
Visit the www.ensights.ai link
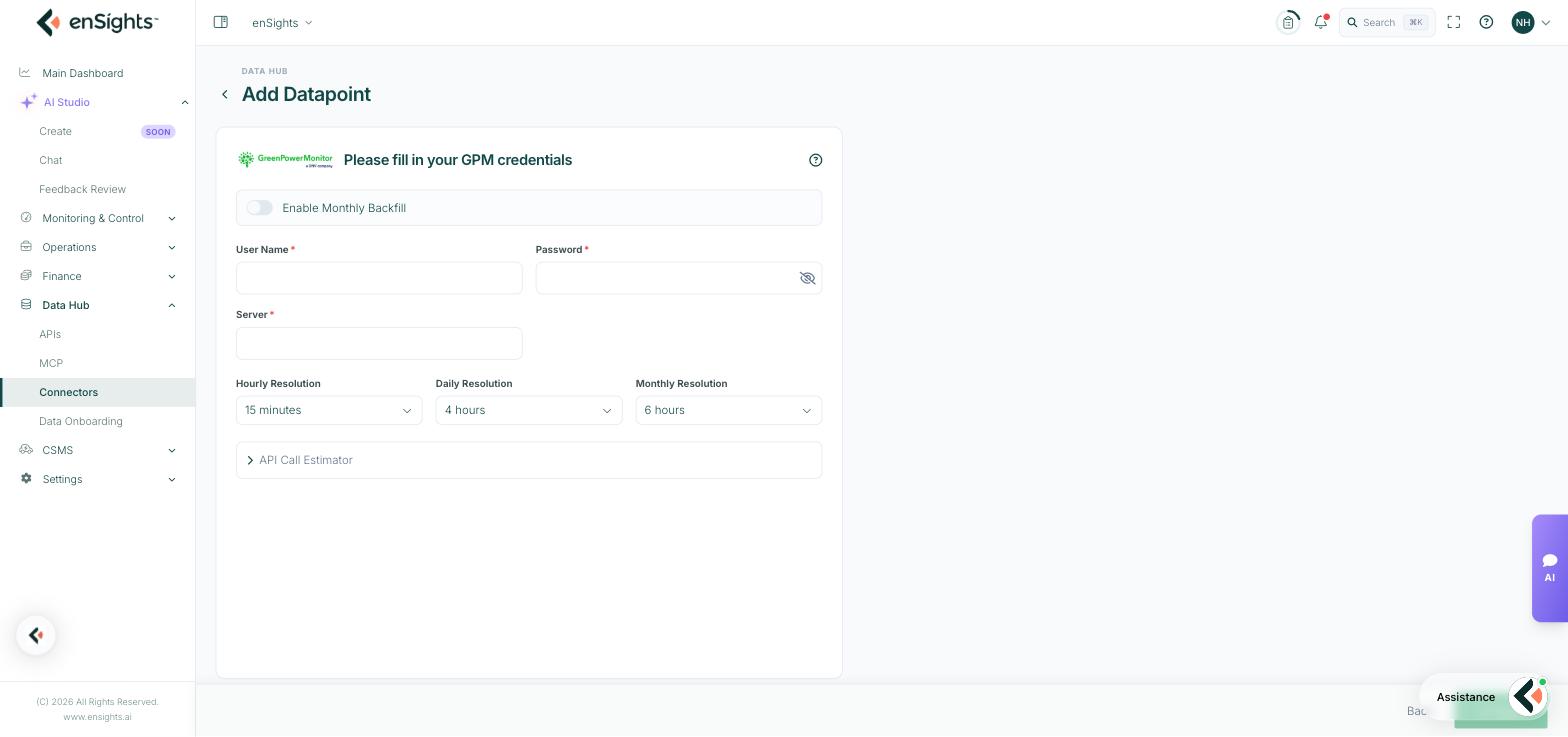(97, 717)
